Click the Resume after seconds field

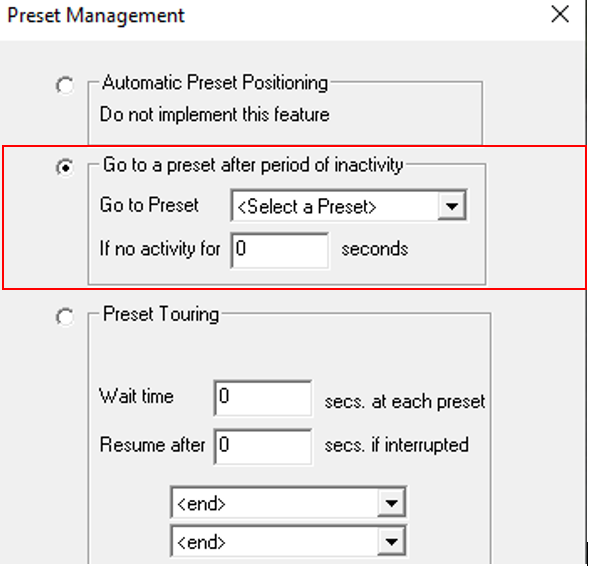coord(263,446)
